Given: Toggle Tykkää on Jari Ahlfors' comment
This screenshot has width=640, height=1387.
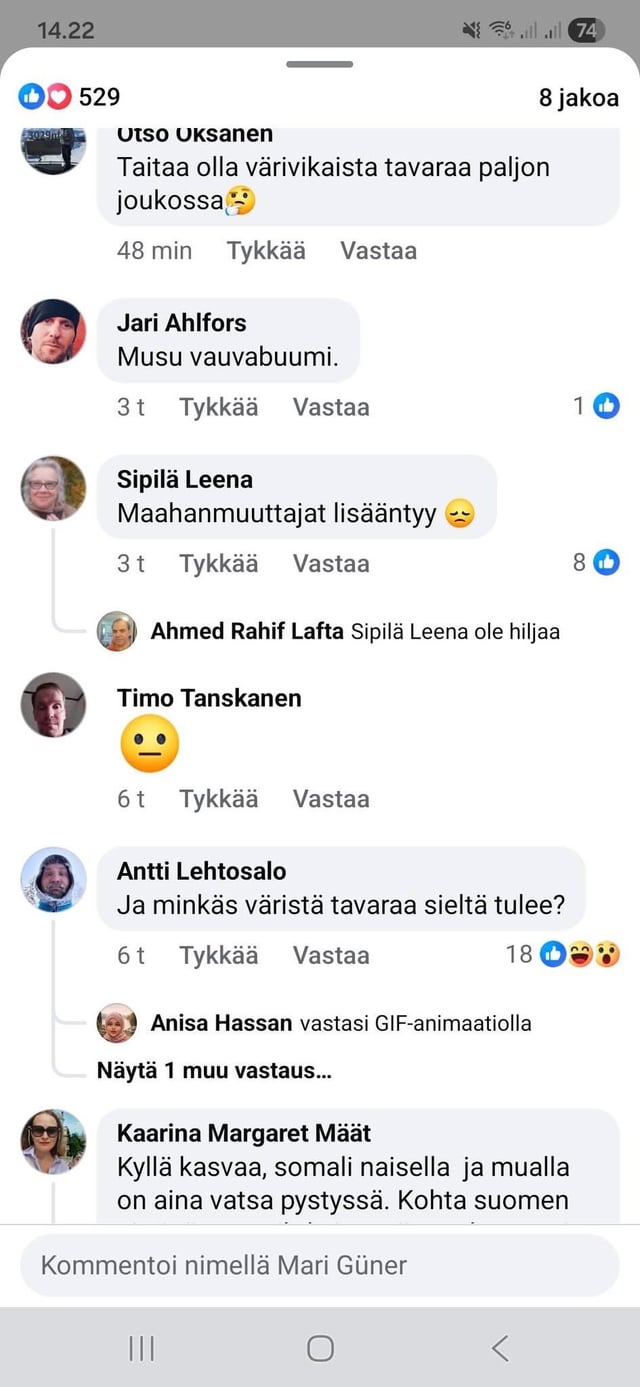Looking at the screenshot, I should pyautogui.click(x=218, y=407).
